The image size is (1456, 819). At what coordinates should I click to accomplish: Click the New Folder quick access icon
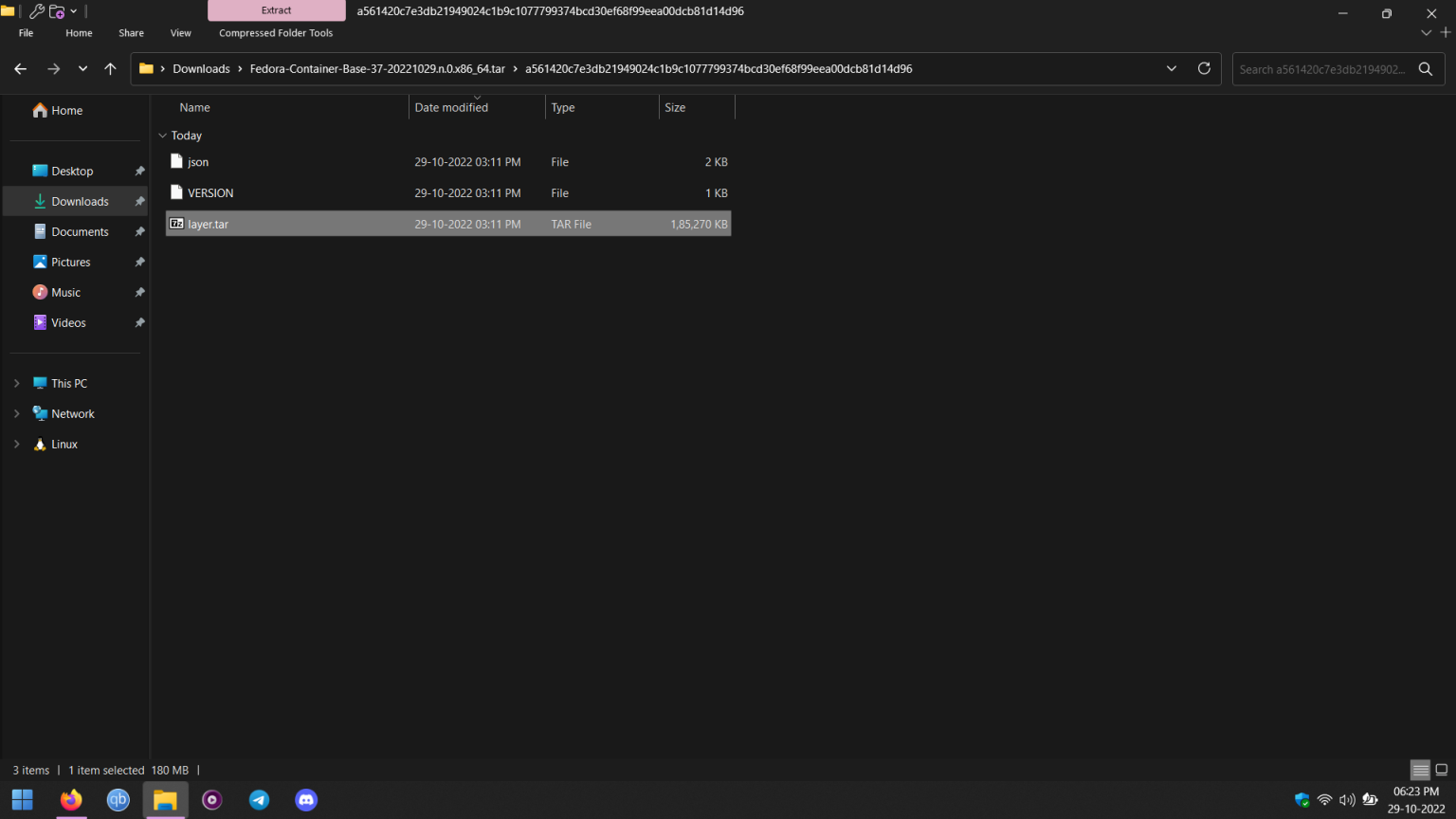pos(55,10)
